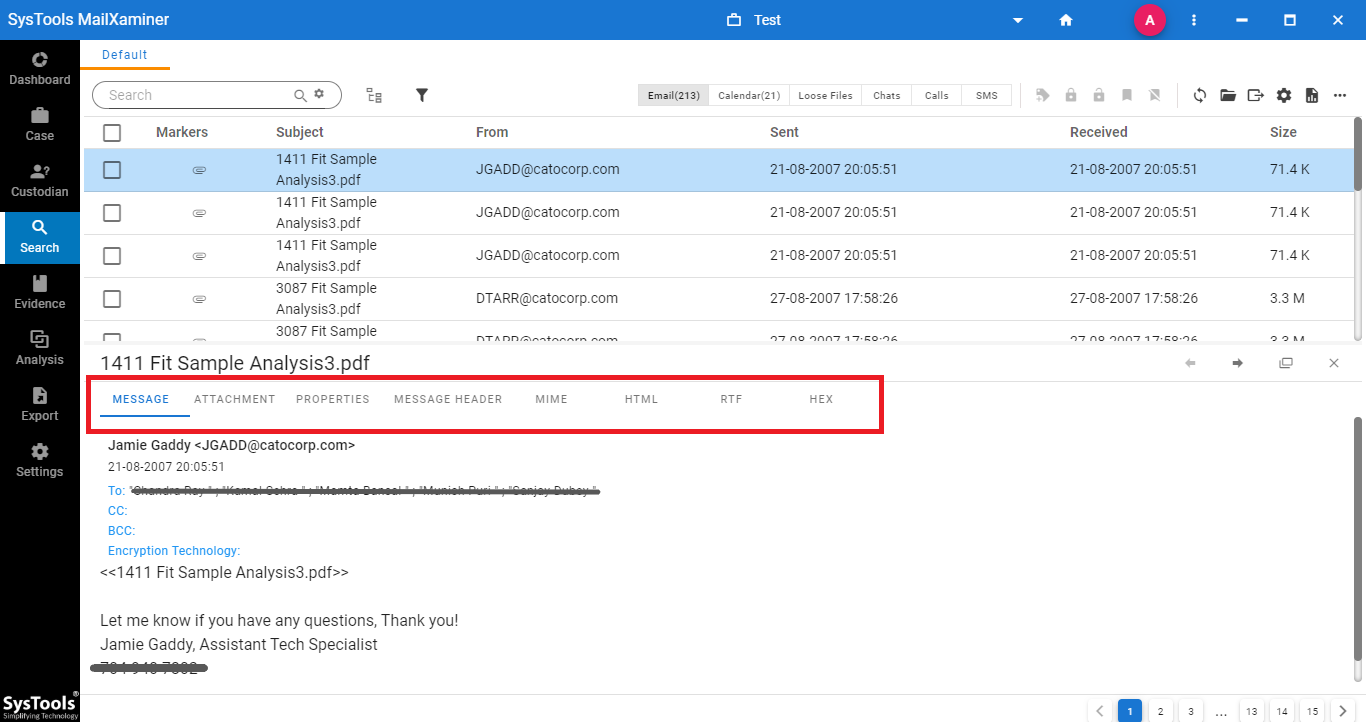
Task: Open the MESSAGE view tab
Action: click(x=141, y=399)
